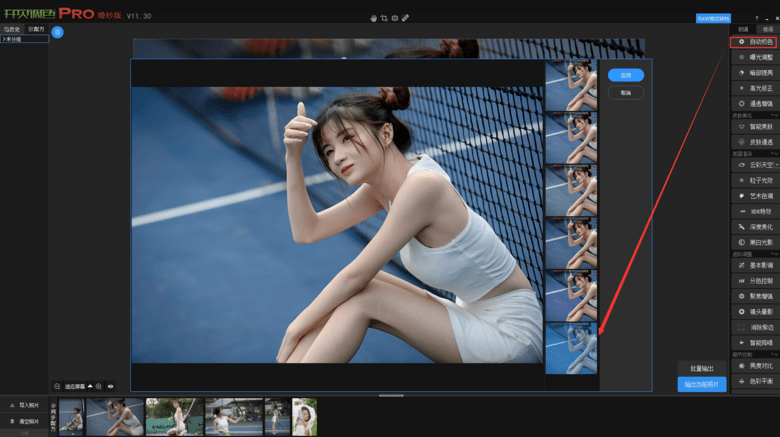The height and width of the screenshot is (437, 780).
Task: Click the 批量输出 batch export button
Action: click(701, 368)
